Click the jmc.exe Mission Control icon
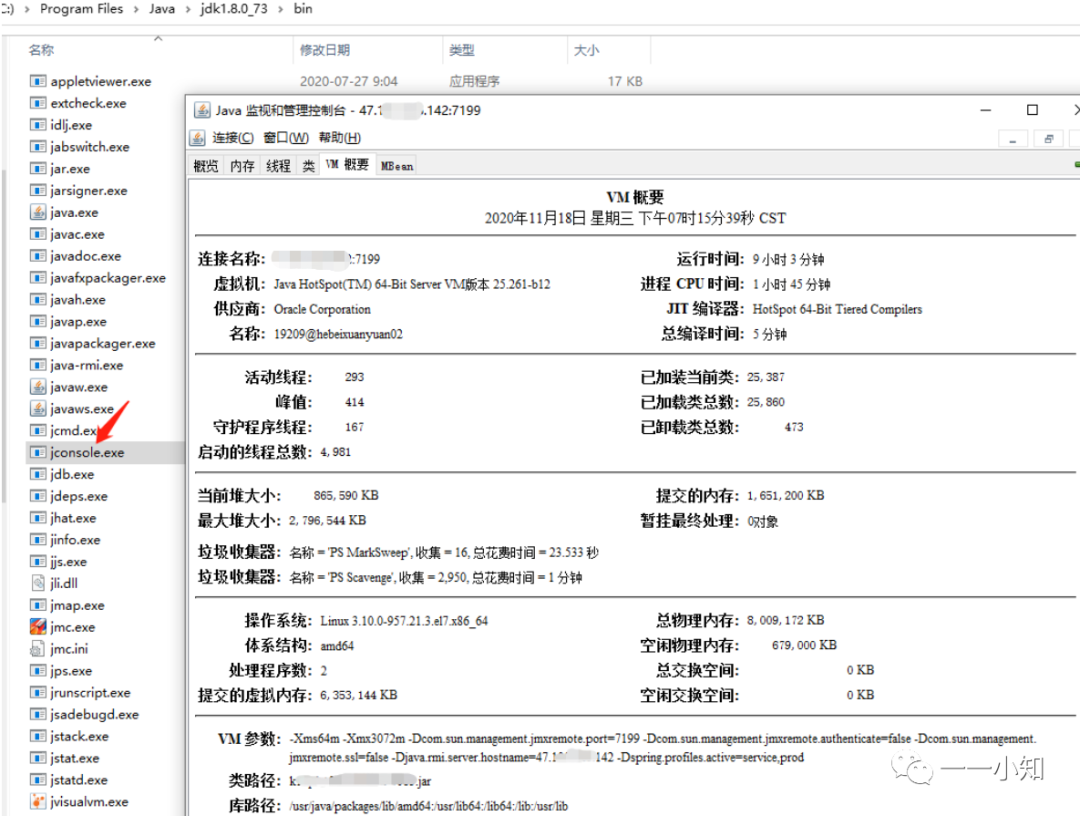 pyautogui.click(x=38, y=627)
